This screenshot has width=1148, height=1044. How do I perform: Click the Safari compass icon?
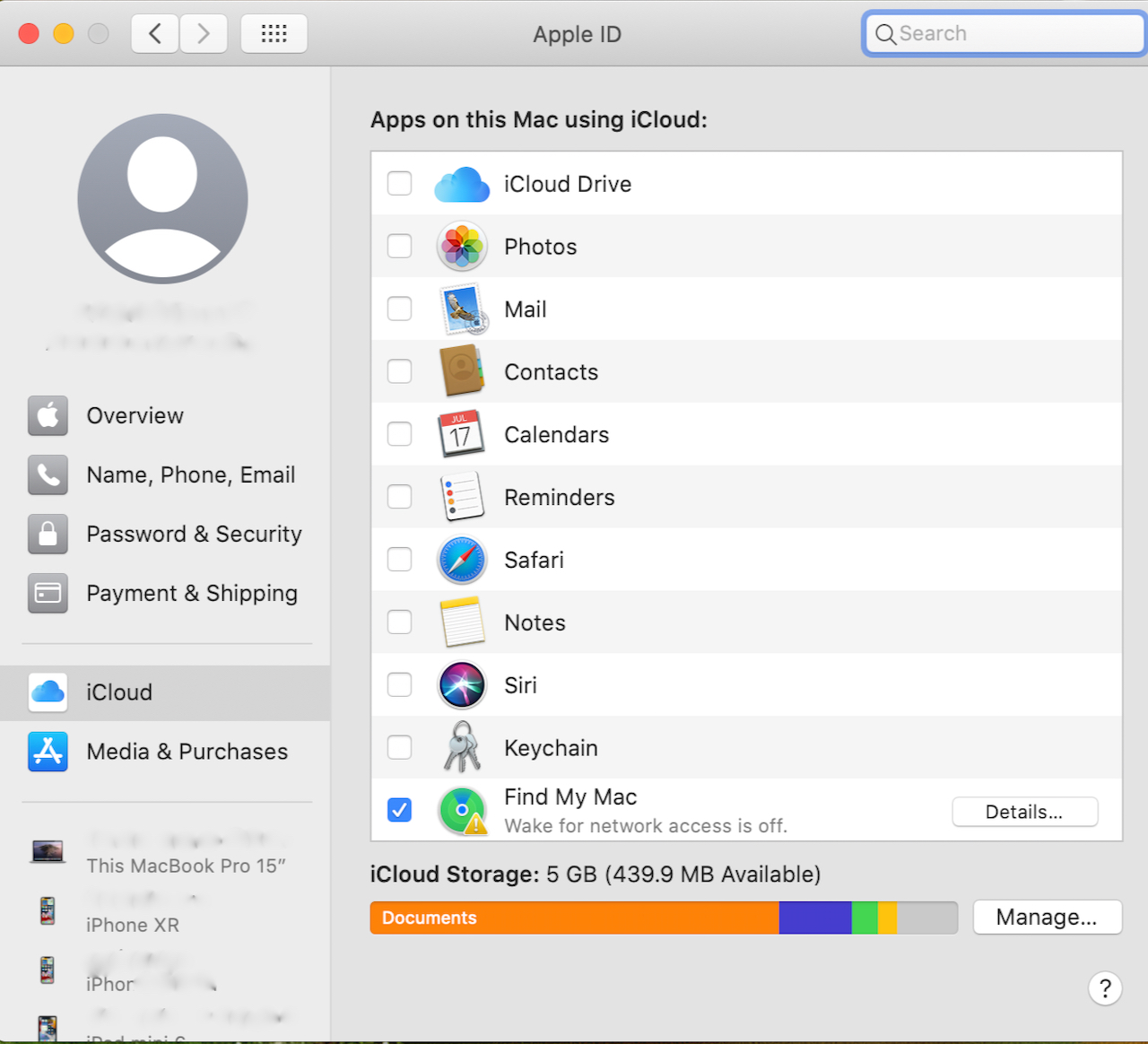[x=462, y=560]
